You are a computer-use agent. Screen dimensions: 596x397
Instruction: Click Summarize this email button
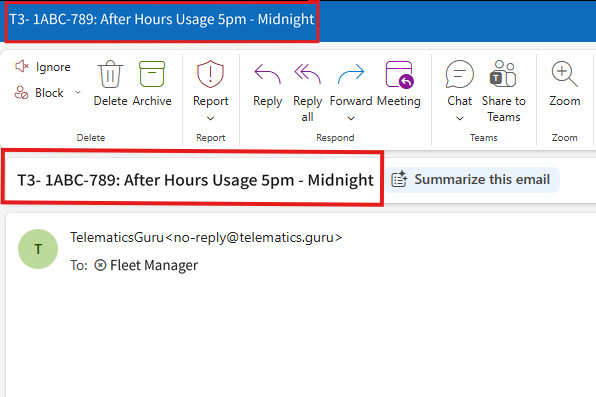tap(471, 179)
